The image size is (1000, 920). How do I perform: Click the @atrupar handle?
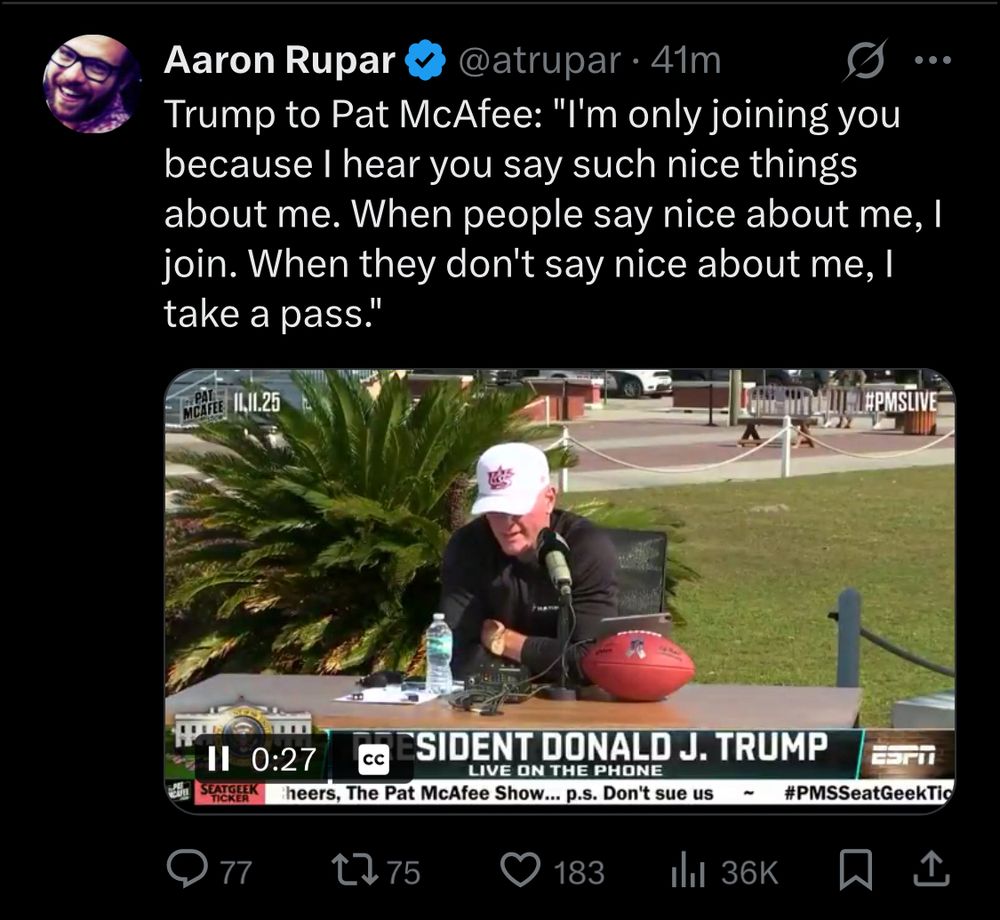[x=538, y=61]
